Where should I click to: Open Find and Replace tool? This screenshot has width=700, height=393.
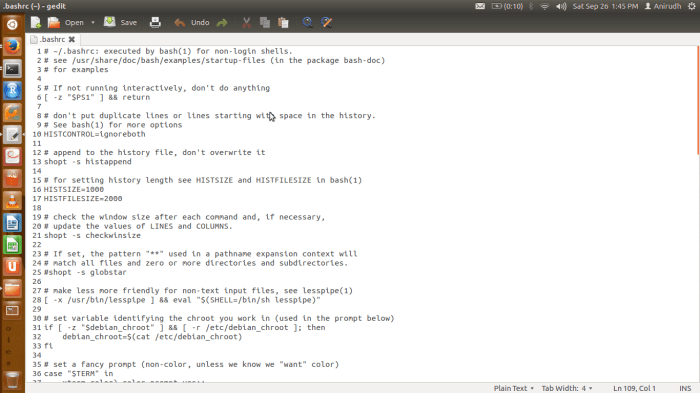(x=326, y=22)
